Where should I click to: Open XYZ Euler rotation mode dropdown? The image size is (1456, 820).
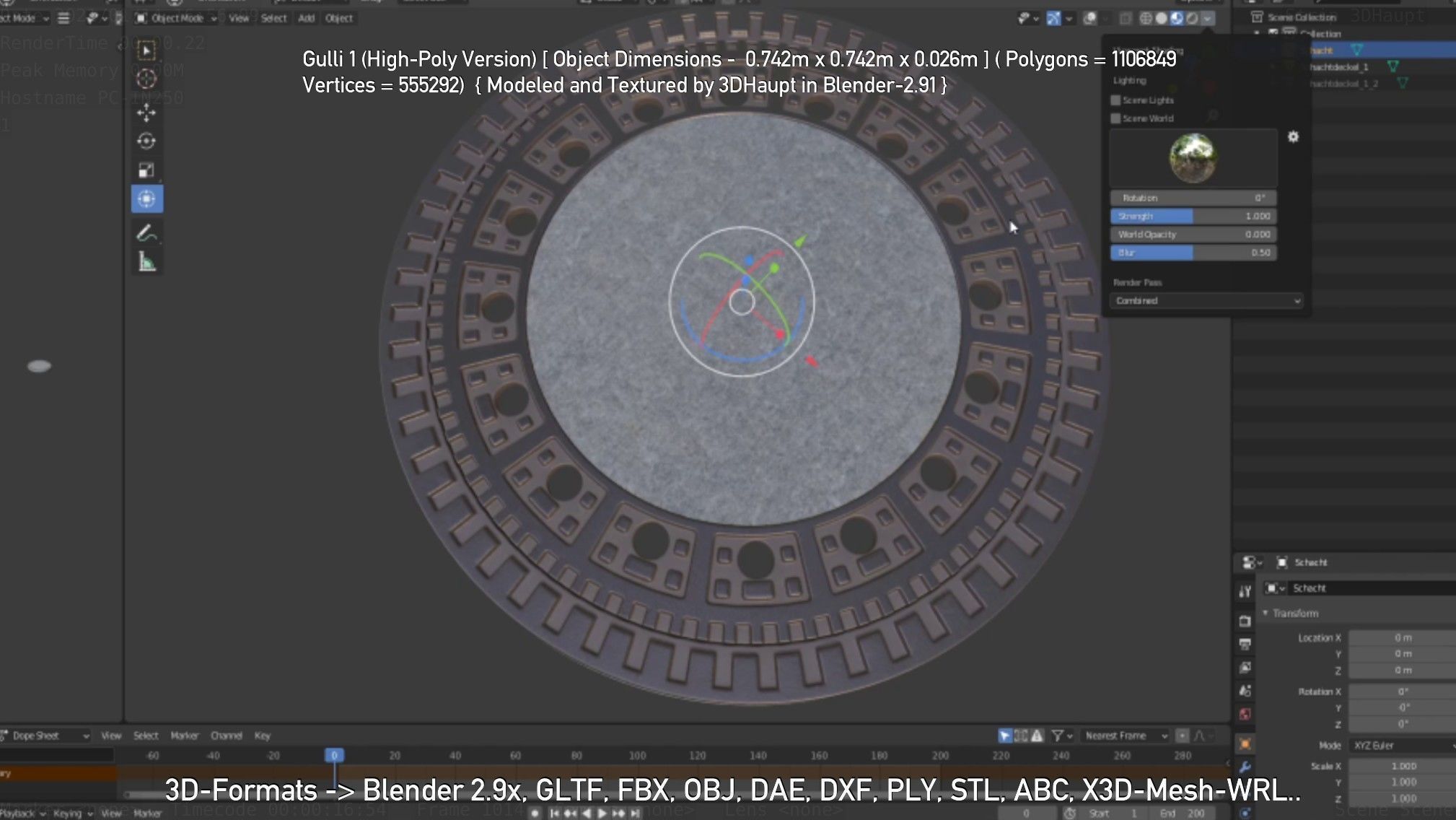(1403, 746)
